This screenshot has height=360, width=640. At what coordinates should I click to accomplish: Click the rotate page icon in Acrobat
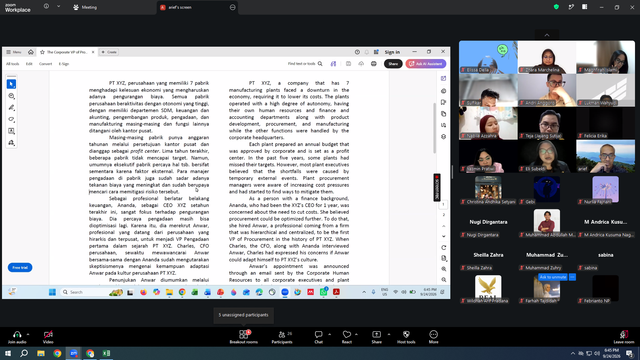(444, 248)
